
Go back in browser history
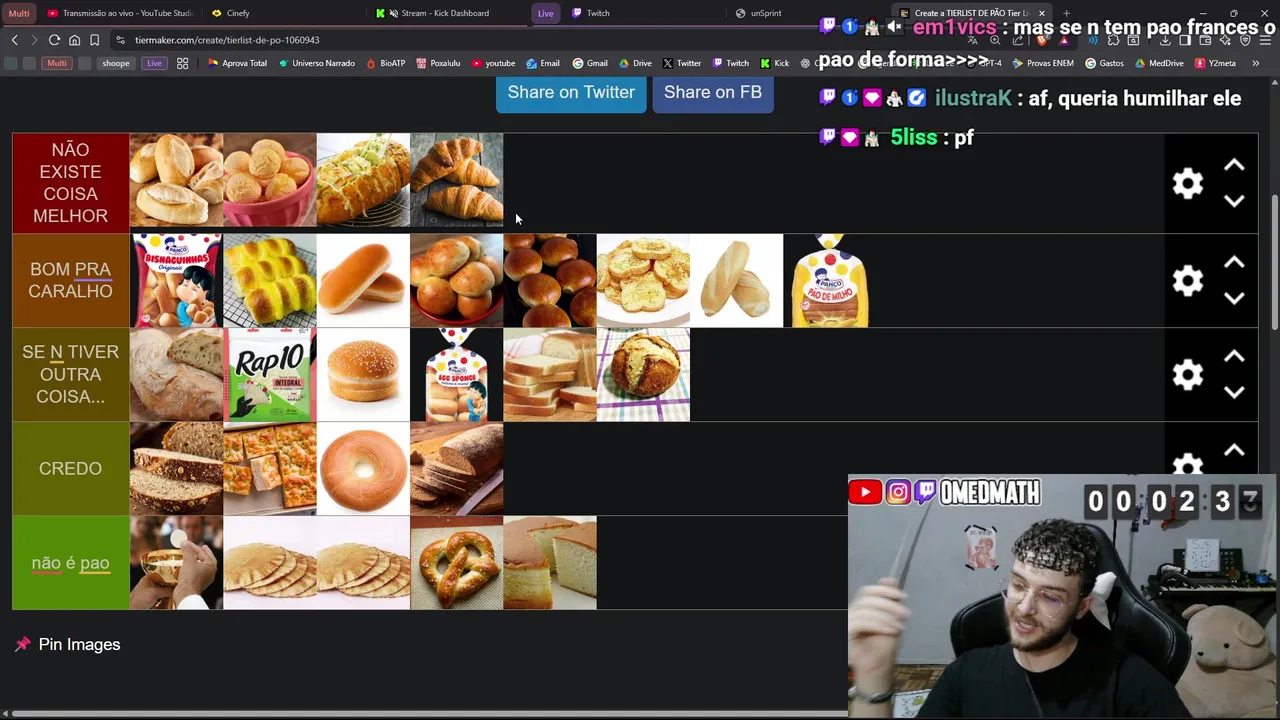click(x=14, y=40)
